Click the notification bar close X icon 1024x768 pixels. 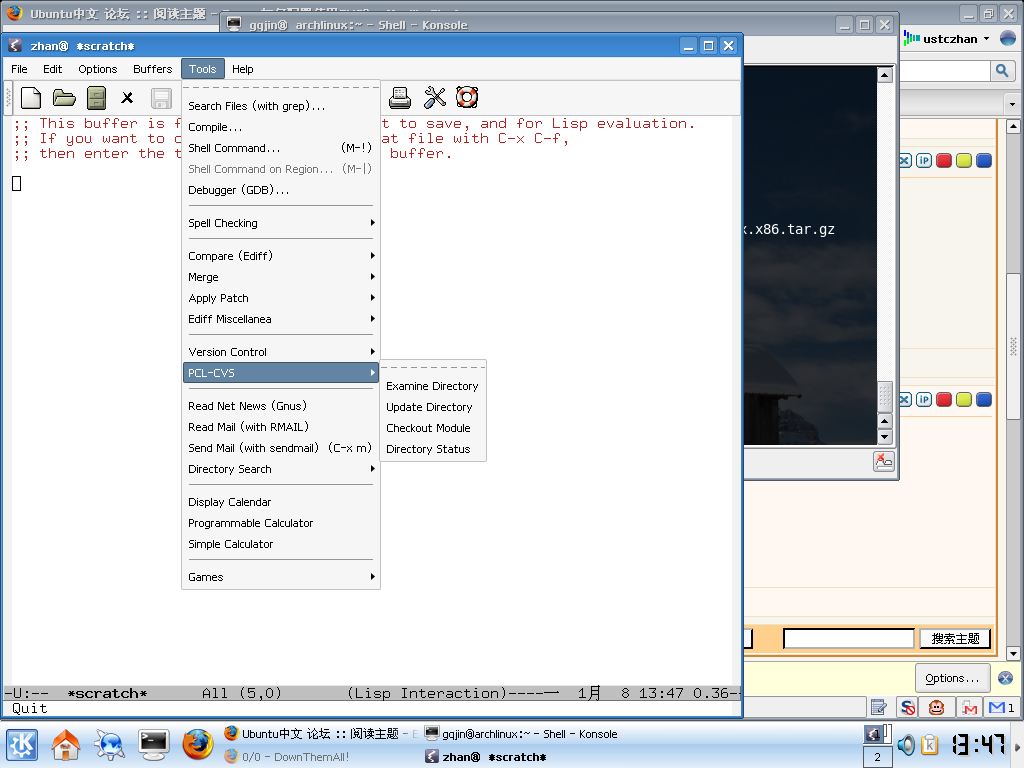tap(1006, 679)
